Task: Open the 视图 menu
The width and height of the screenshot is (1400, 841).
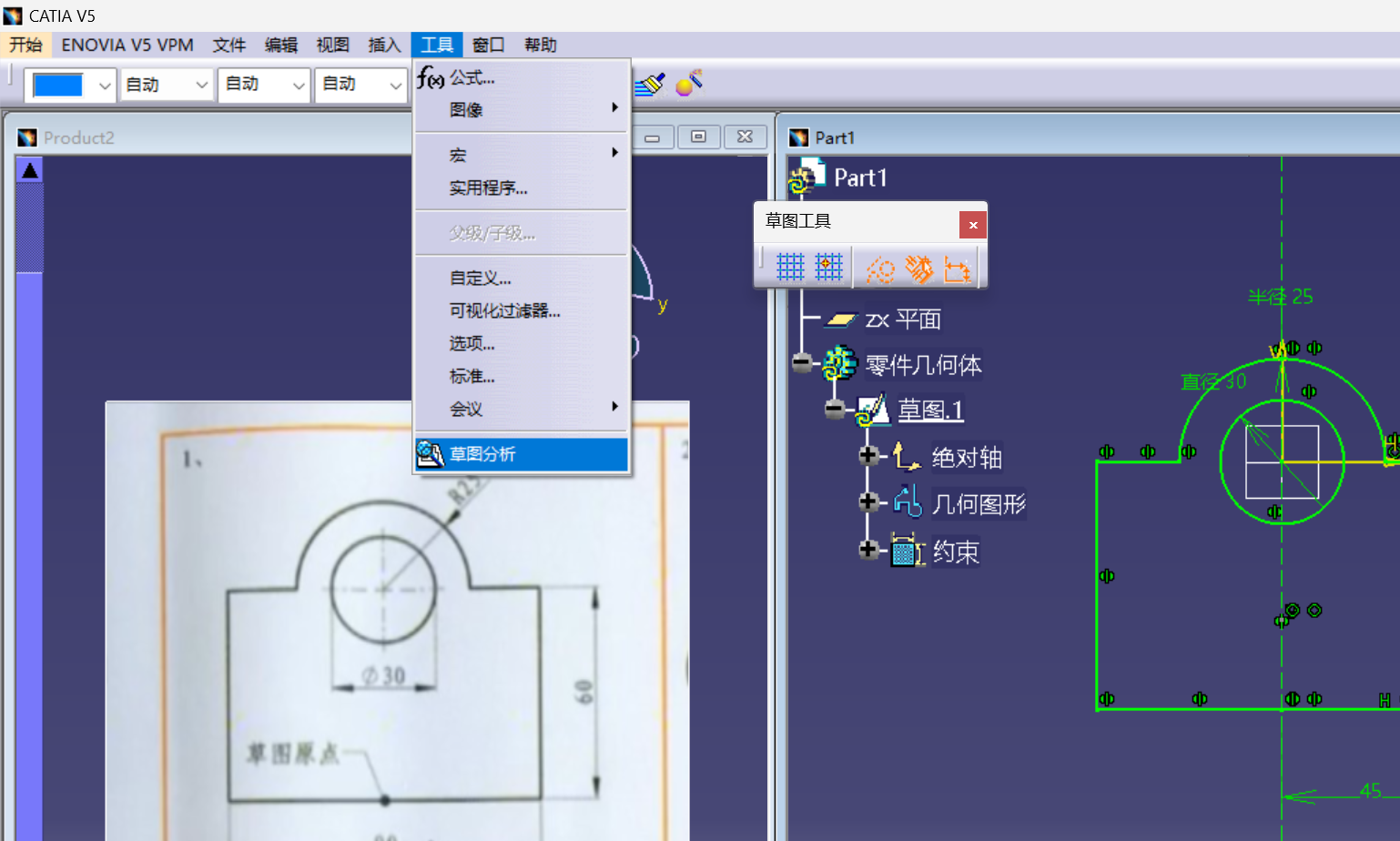Action: [333, 45]
